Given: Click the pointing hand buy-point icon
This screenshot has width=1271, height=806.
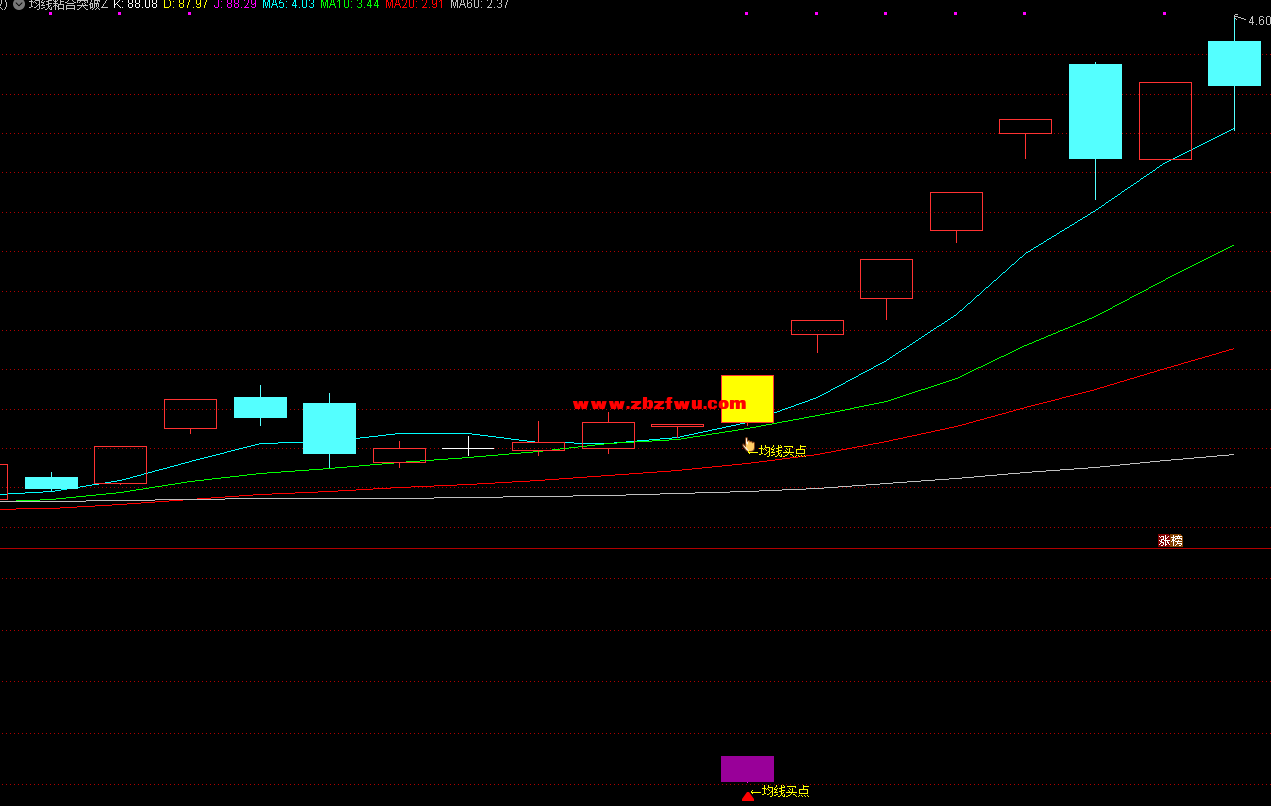Looking at the screenshot, I should (x=749, y=445).
